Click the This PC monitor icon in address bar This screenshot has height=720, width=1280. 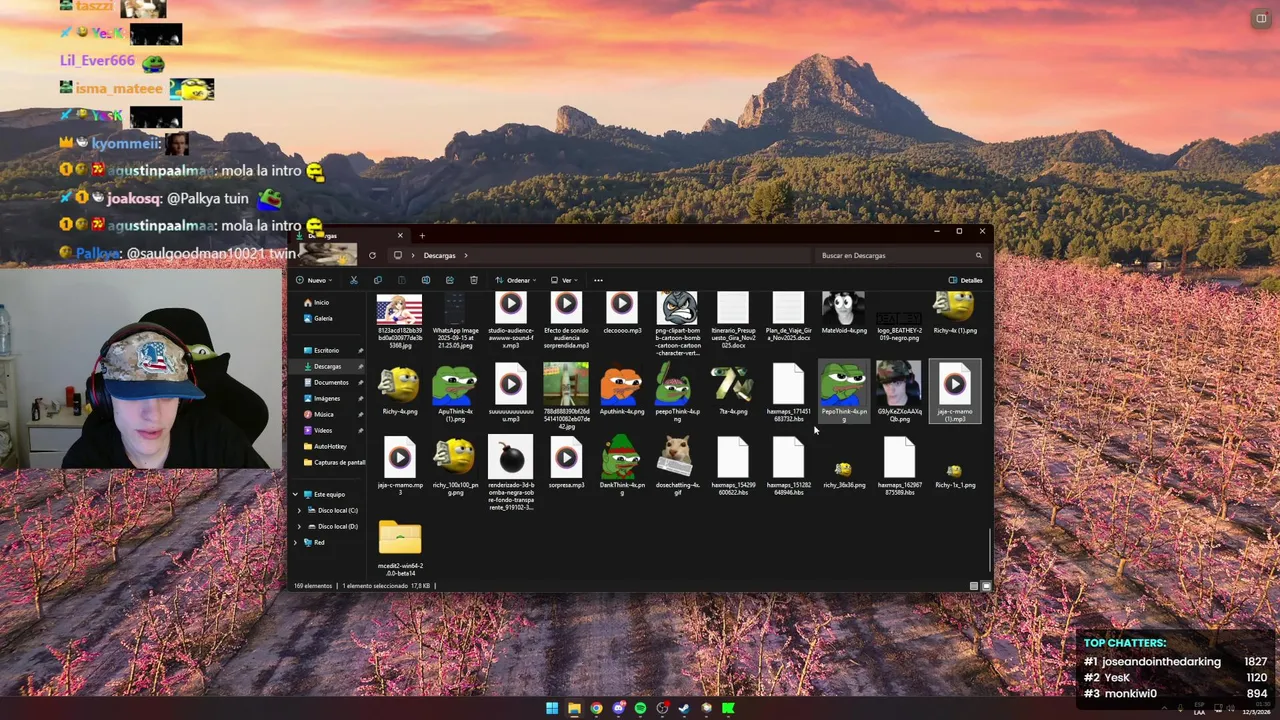pyautogui.click(x=397, y=255)
